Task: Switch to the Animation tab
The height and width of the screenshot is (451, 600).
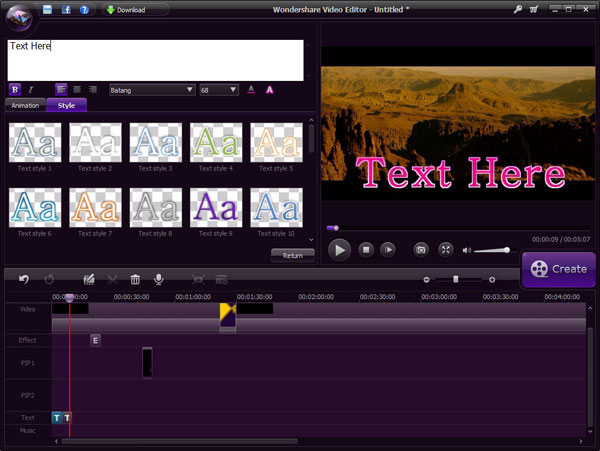Action: pyautogui.click(x=25, y=105)
